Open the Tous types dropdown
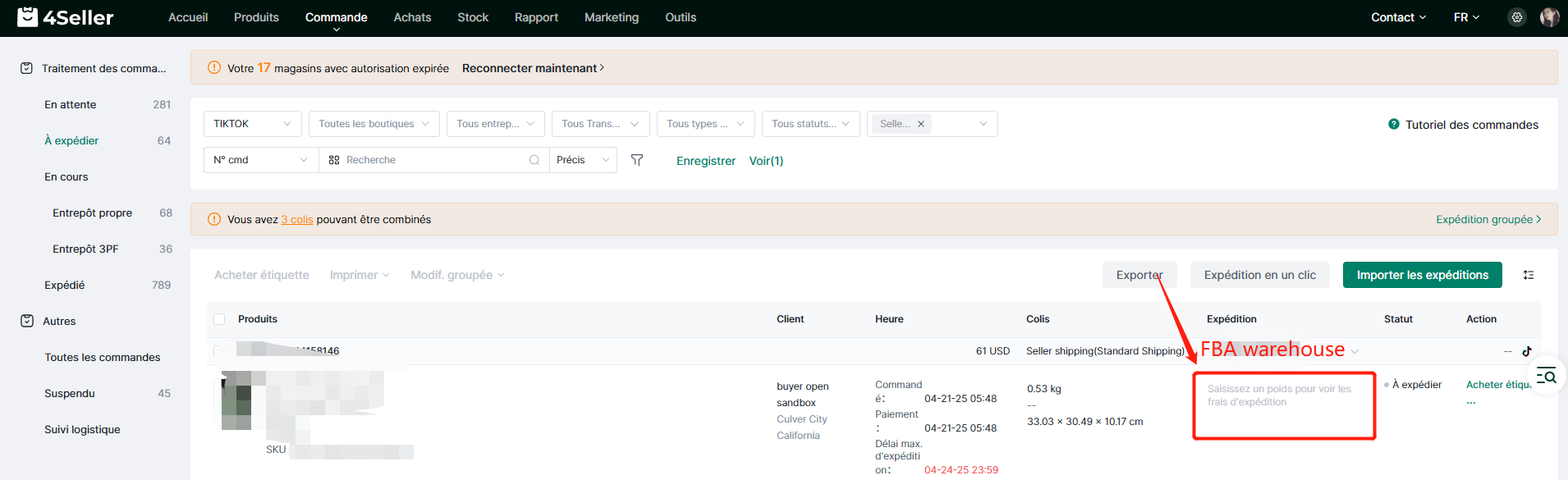 (x=706, y=124)
